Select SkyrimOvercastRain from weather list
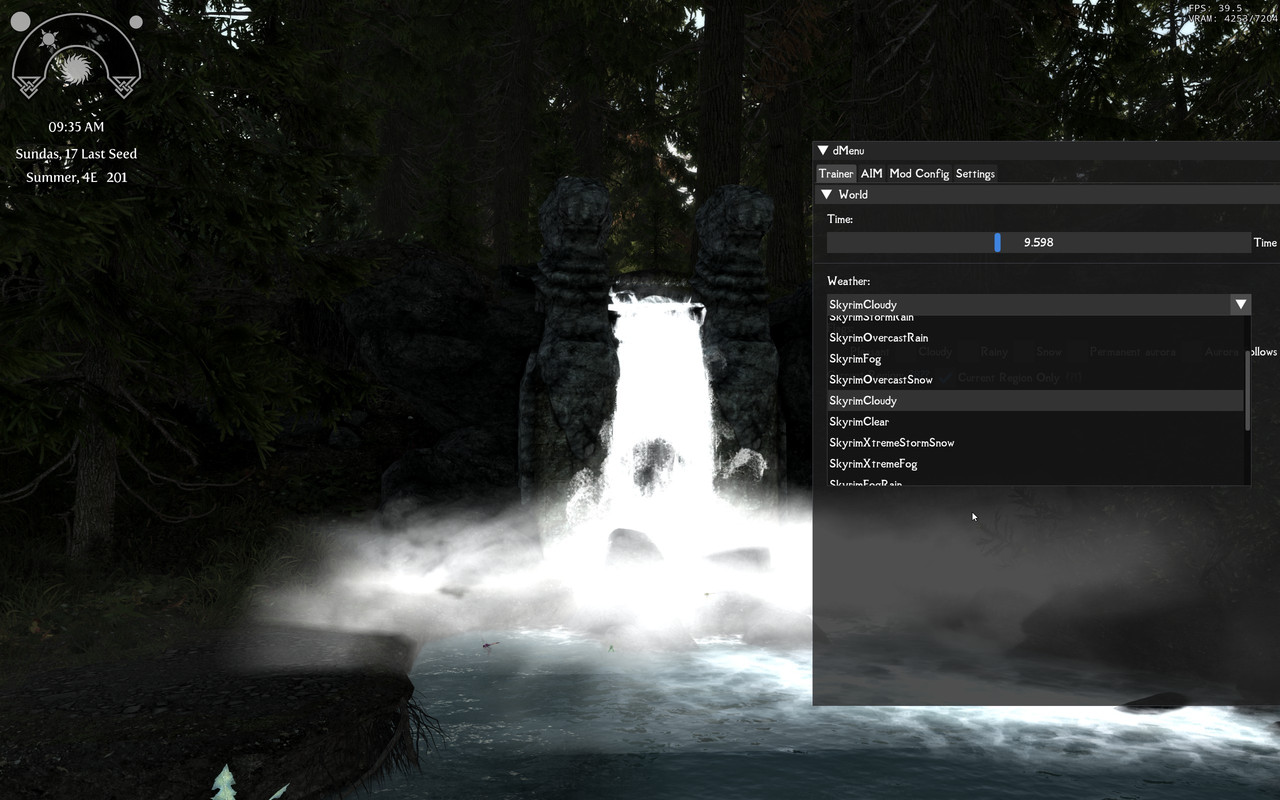 (1035, 338)
